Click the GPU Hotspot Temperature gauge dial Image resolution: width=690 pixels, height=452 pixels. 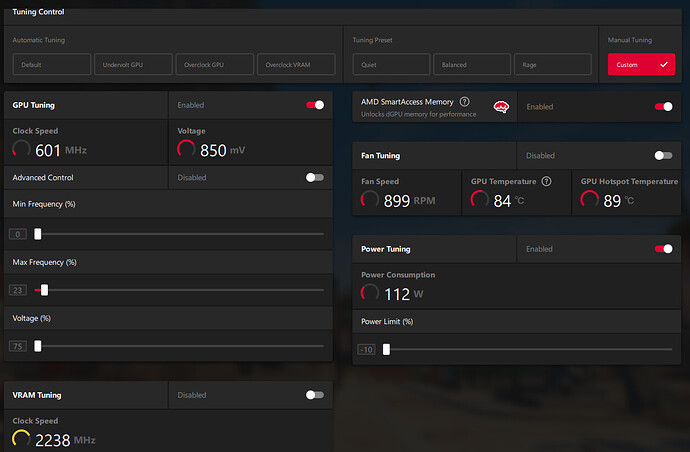589,199
